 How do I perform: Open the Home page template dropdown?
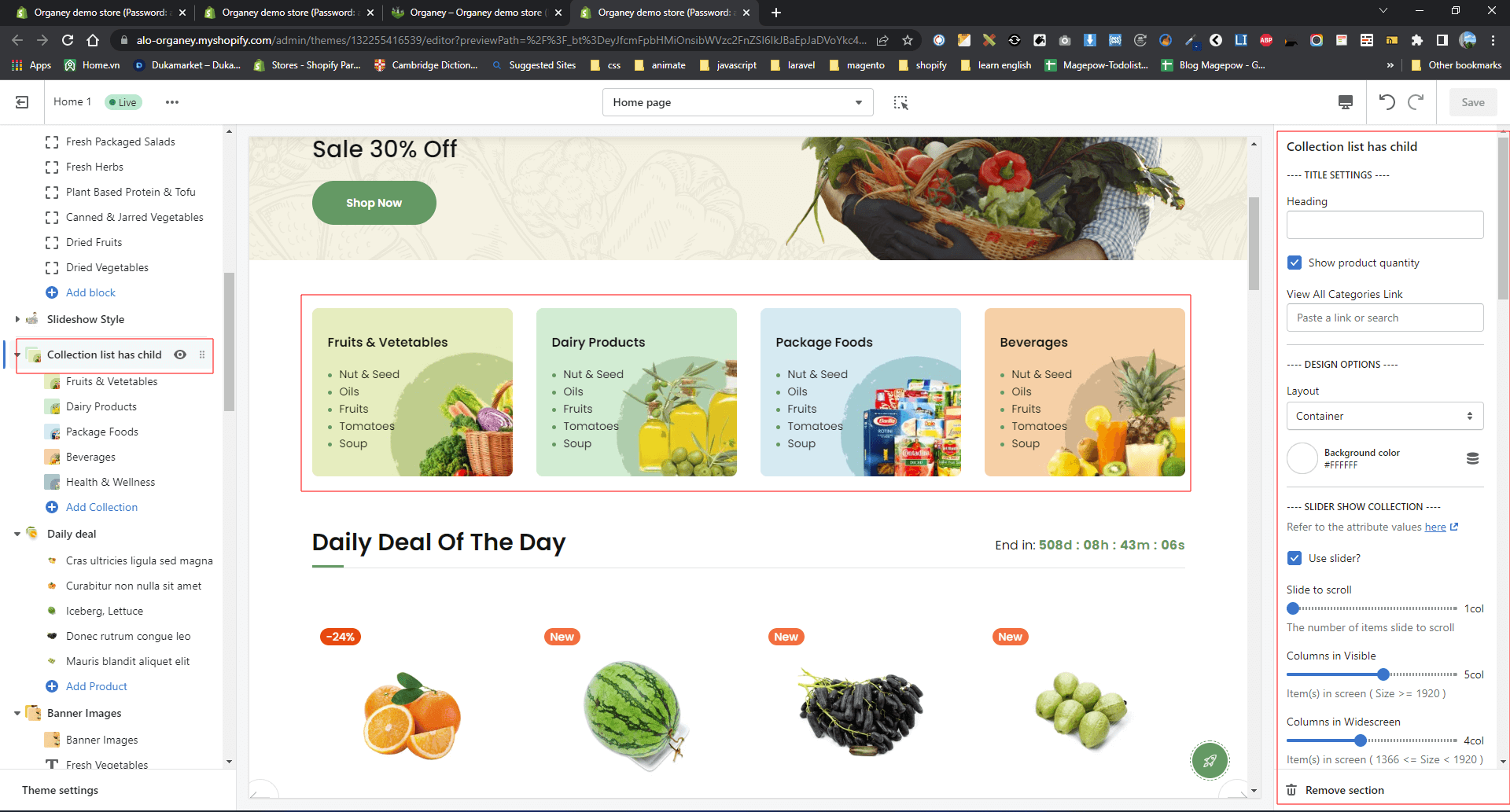coord(738,102)
